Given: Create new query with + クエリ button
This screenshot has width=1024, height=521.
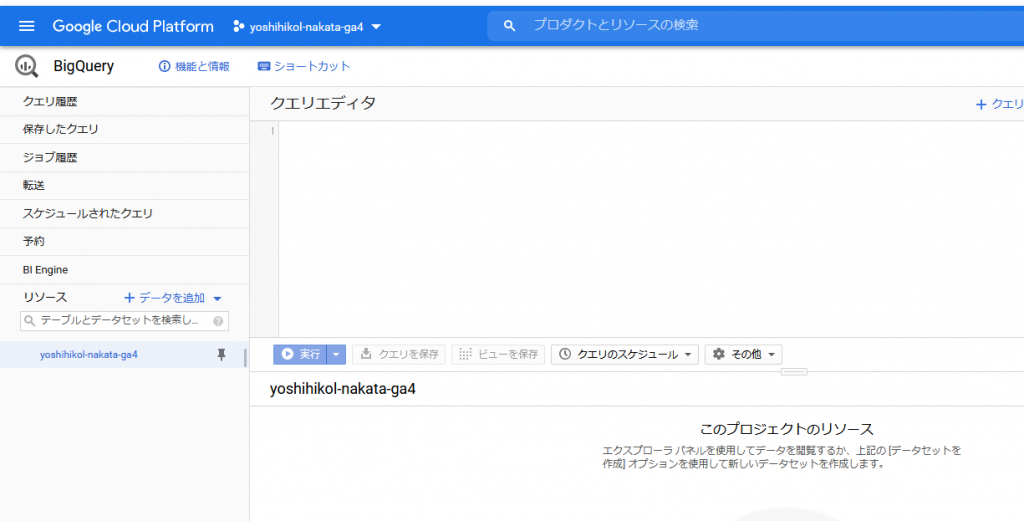Looking at the screenshot, I should point(999,104).
